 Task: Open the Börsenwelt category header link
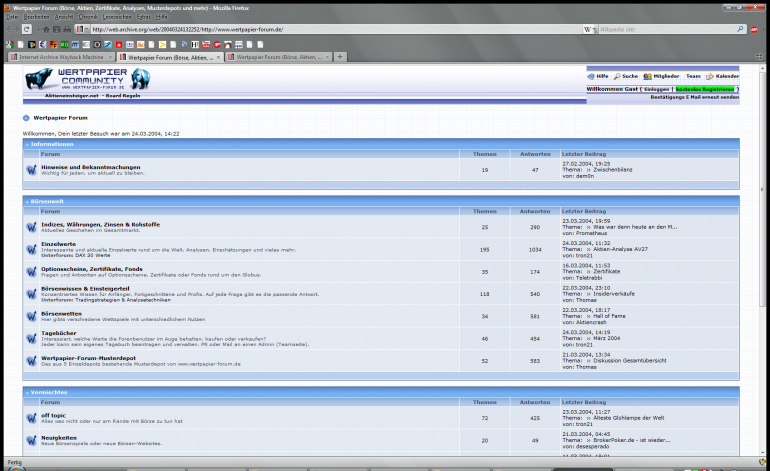(47, 201)
